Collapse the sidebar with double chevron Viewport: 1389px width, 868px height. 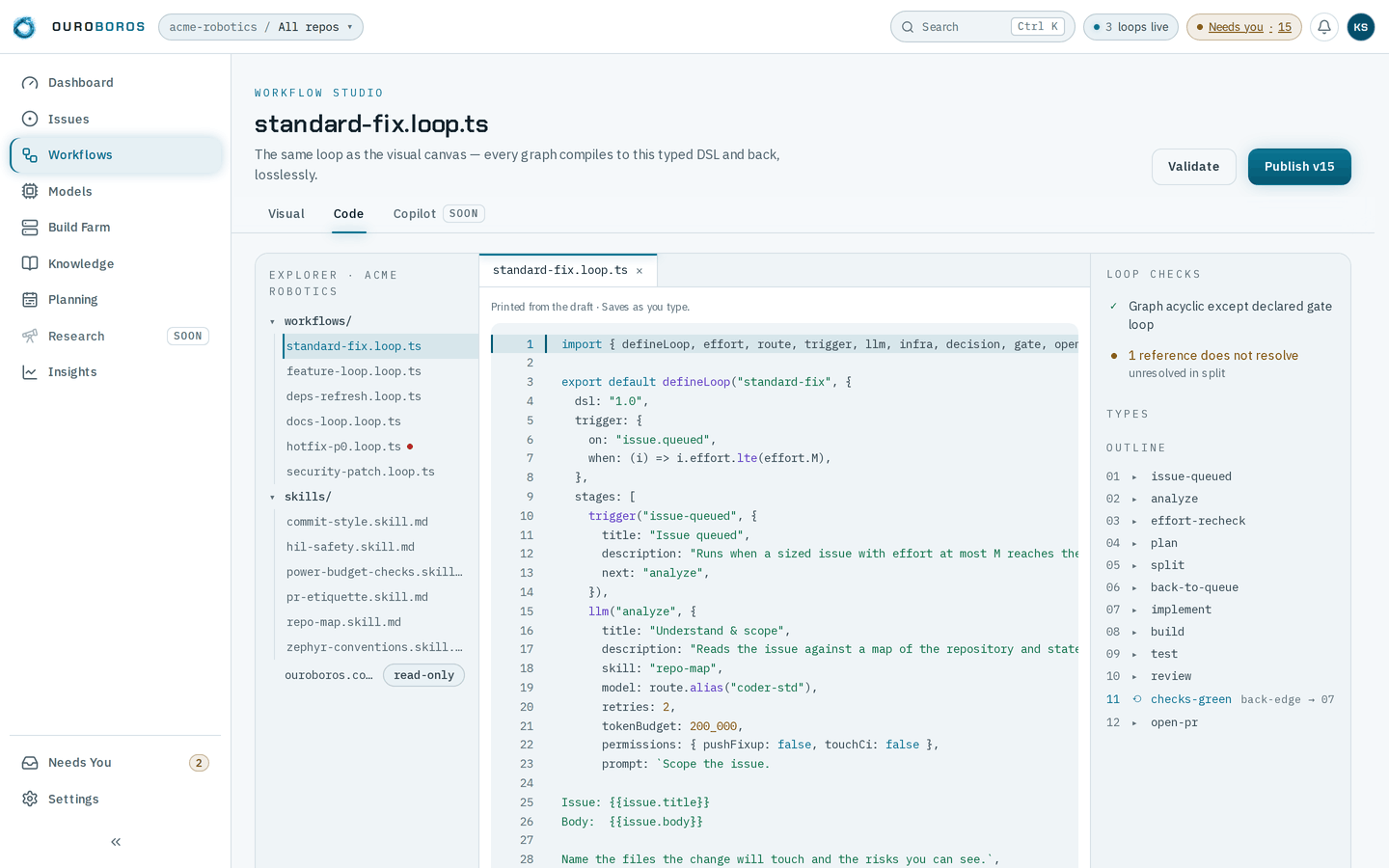pyautogui.click(x=116, y=842)
